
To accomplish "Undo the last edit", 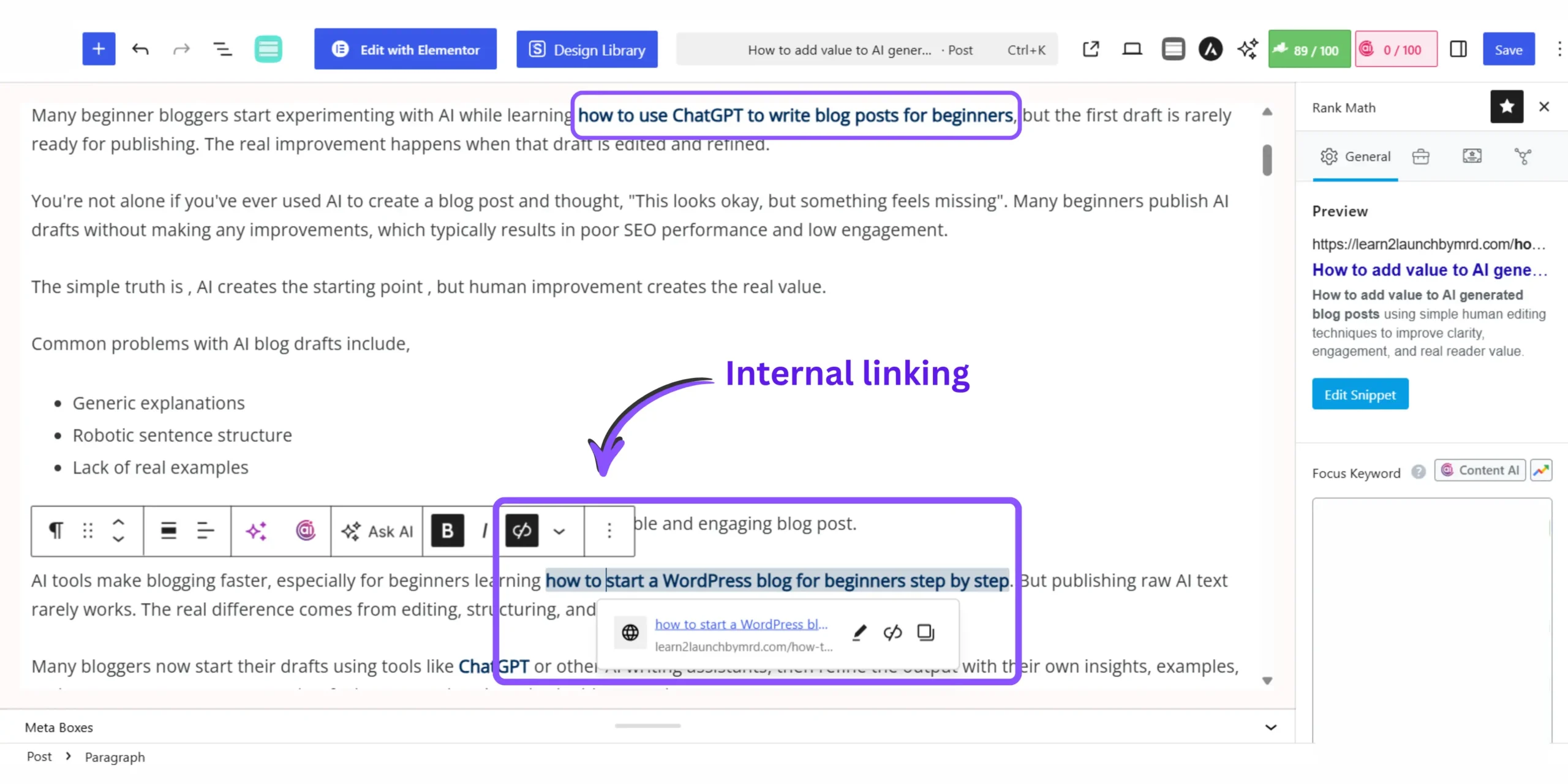I will [140, 50].
